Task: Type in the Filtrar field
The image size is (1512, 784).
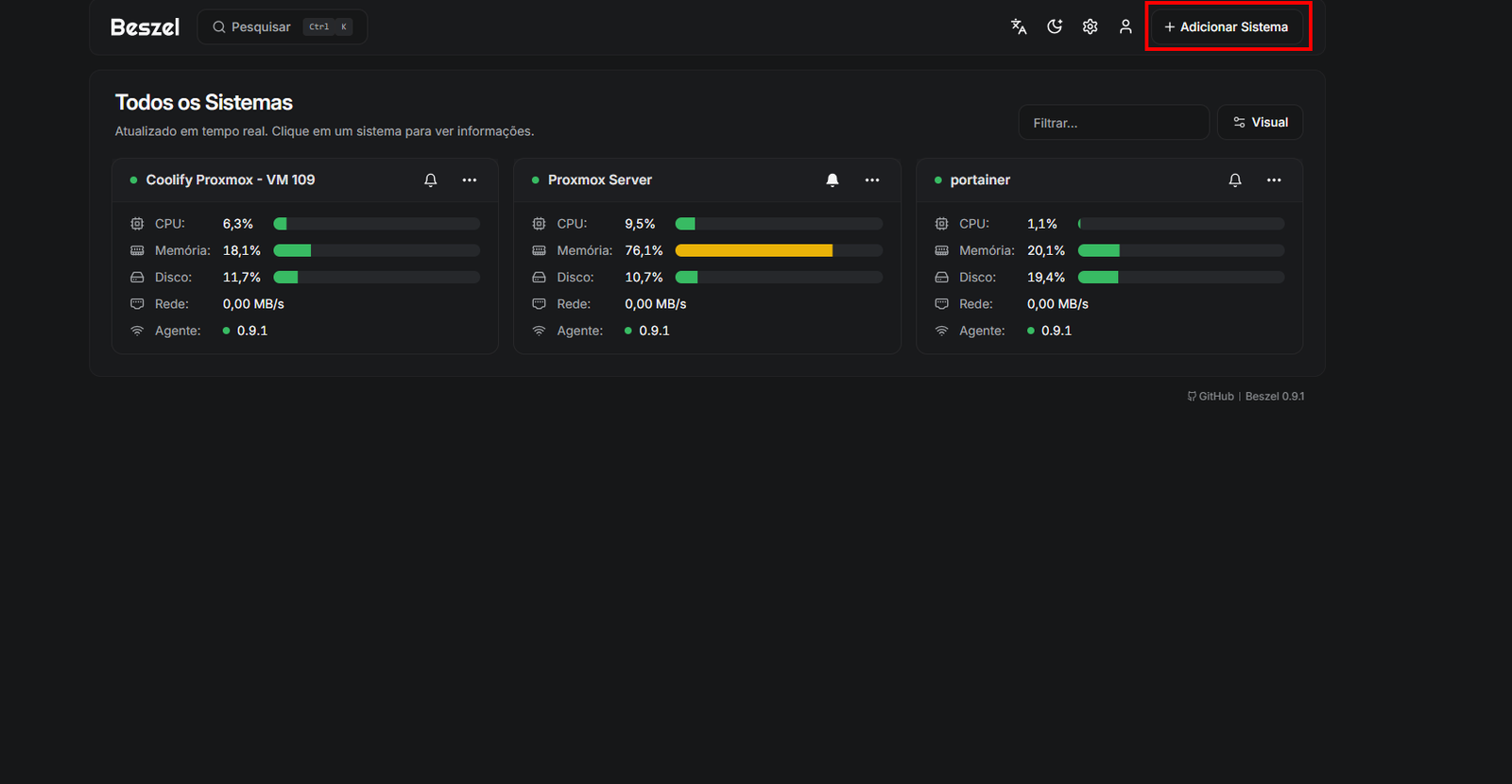Action: (x=1113, y=123)
